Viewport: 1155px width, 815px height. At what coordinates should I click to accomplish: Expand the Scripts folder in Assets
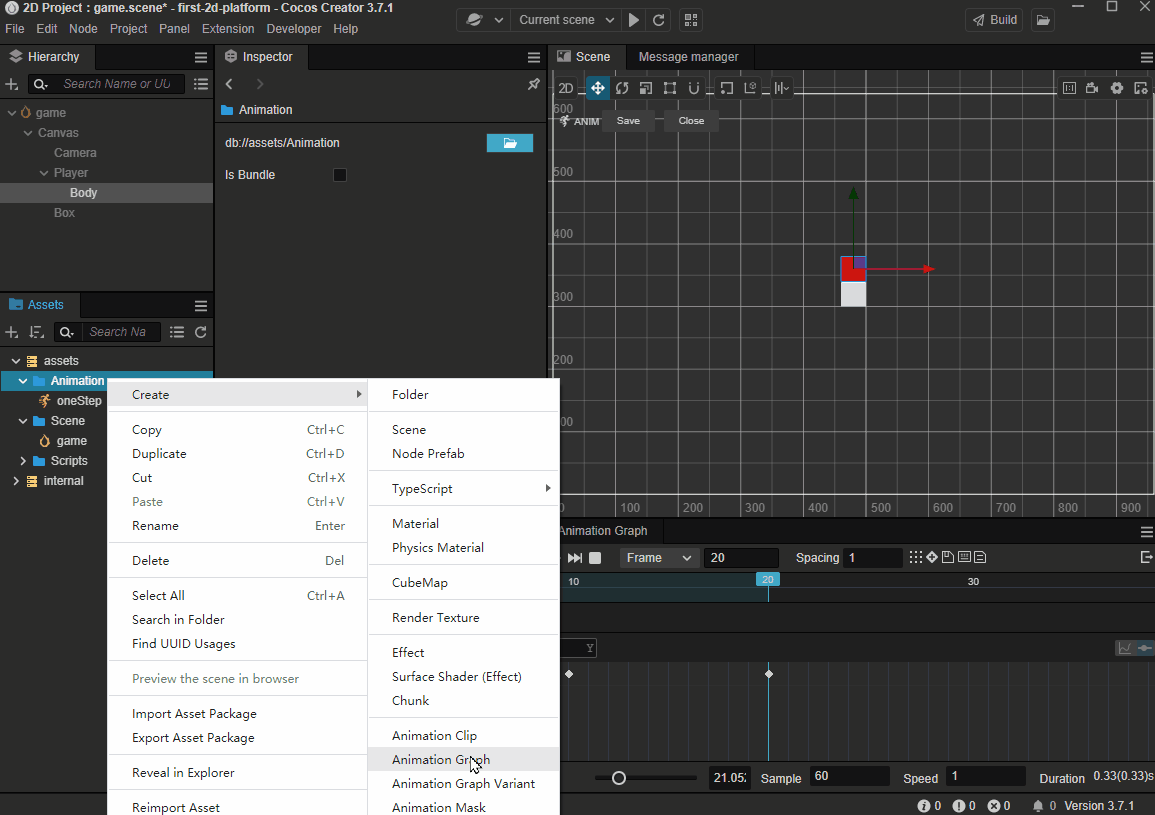[23, 461]
